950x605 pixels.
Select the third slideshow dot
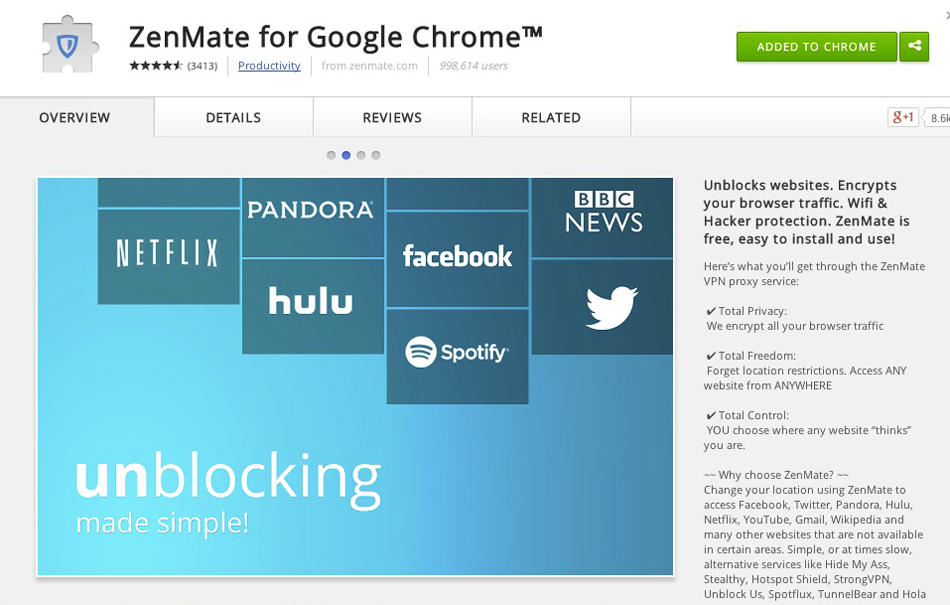pyautogui.click(x=361, y=155)
